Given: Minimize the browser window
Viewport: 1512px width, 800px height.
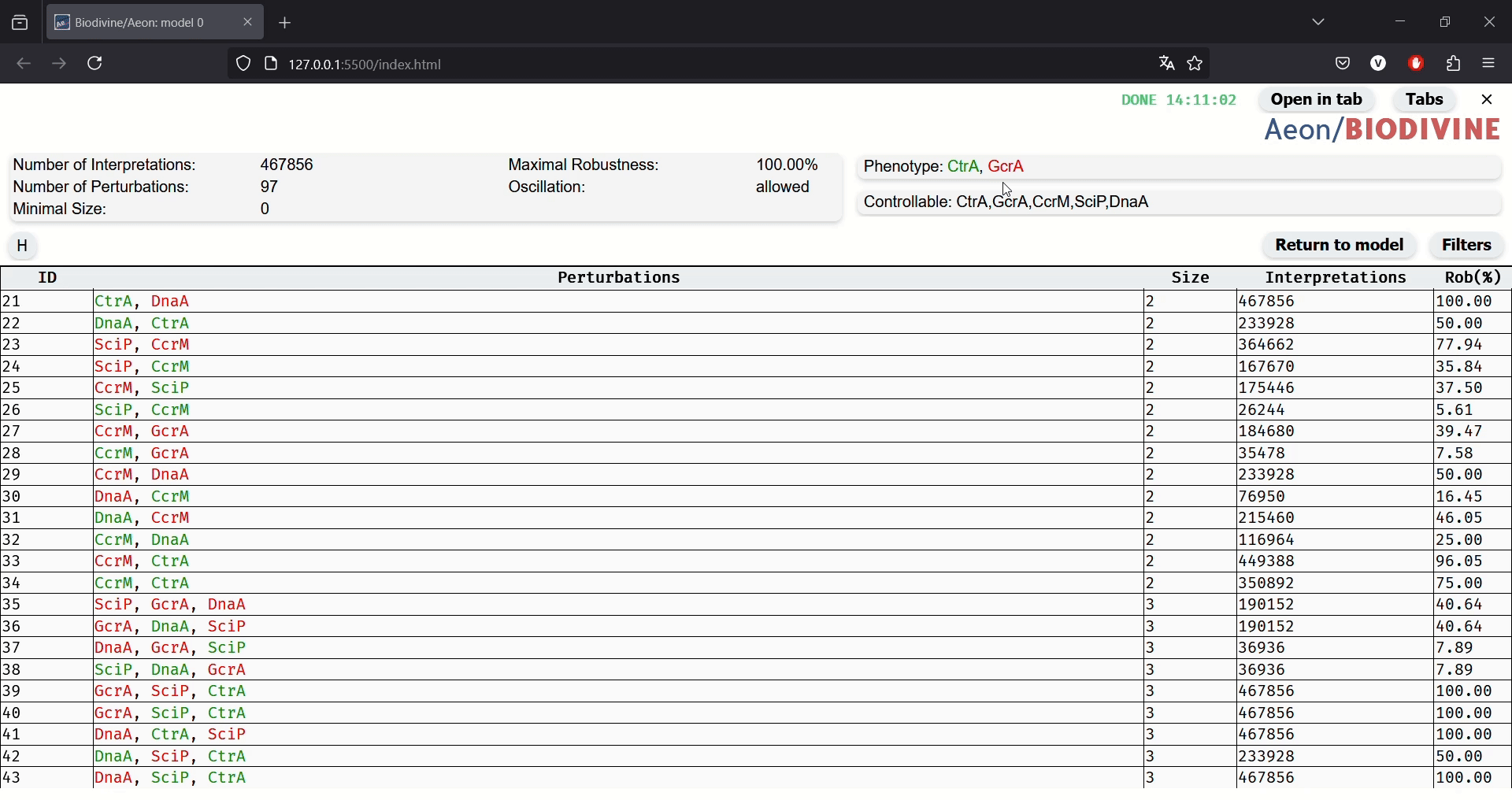Looking at the screenshot, I should pos(1400,23).
